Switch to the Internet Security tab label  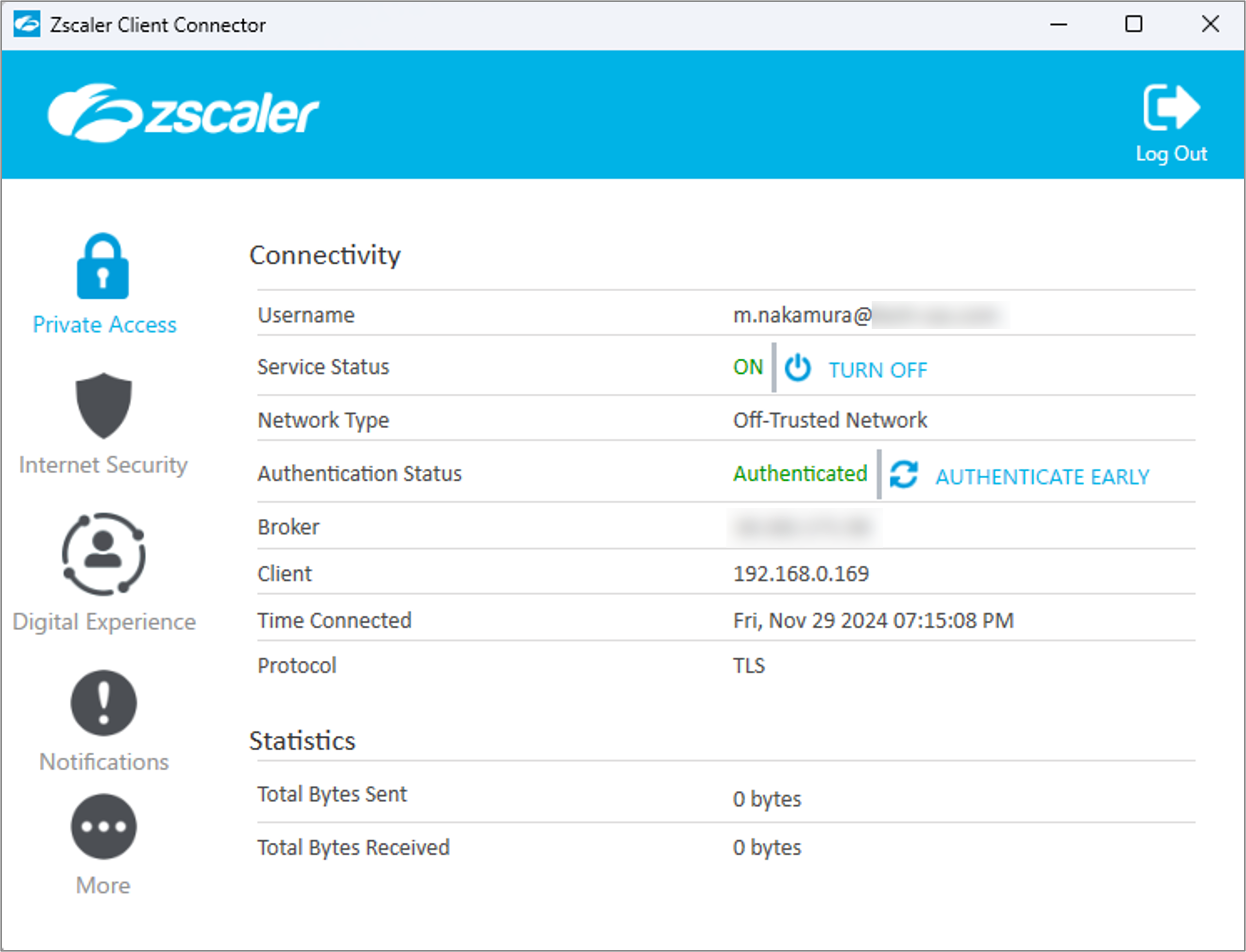pos(103,465)
